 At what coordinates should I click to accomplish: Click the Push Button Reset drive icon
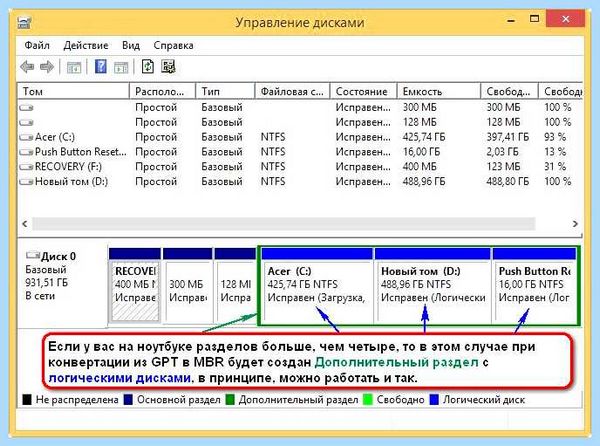(26, 152)
